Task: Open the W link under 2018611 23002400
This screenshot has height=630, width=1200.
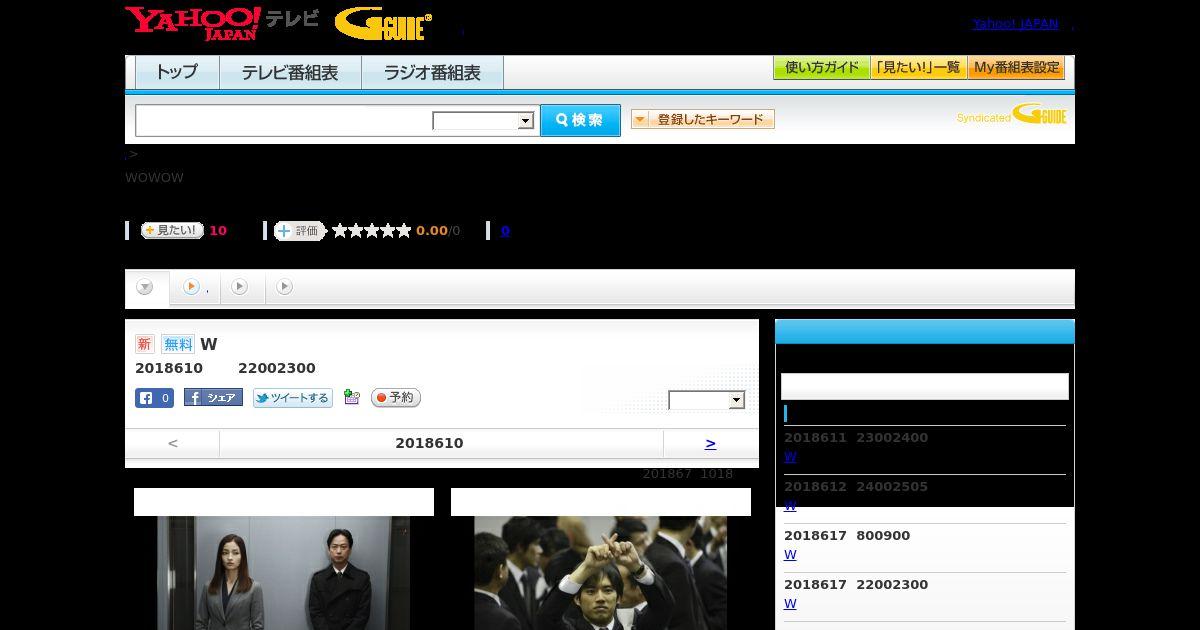Action: [790, 457]
